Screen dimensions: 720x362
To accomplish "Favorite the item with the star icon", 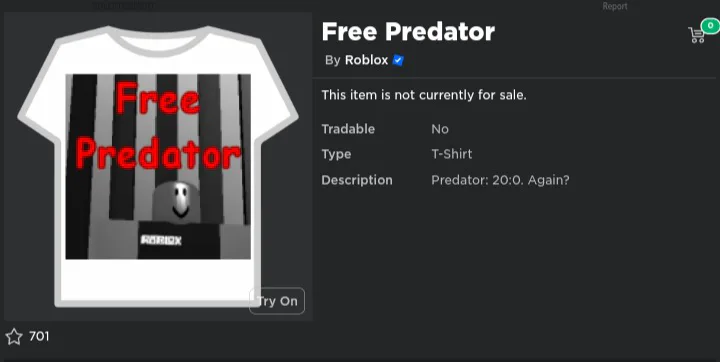I will (x=14, y=337).
